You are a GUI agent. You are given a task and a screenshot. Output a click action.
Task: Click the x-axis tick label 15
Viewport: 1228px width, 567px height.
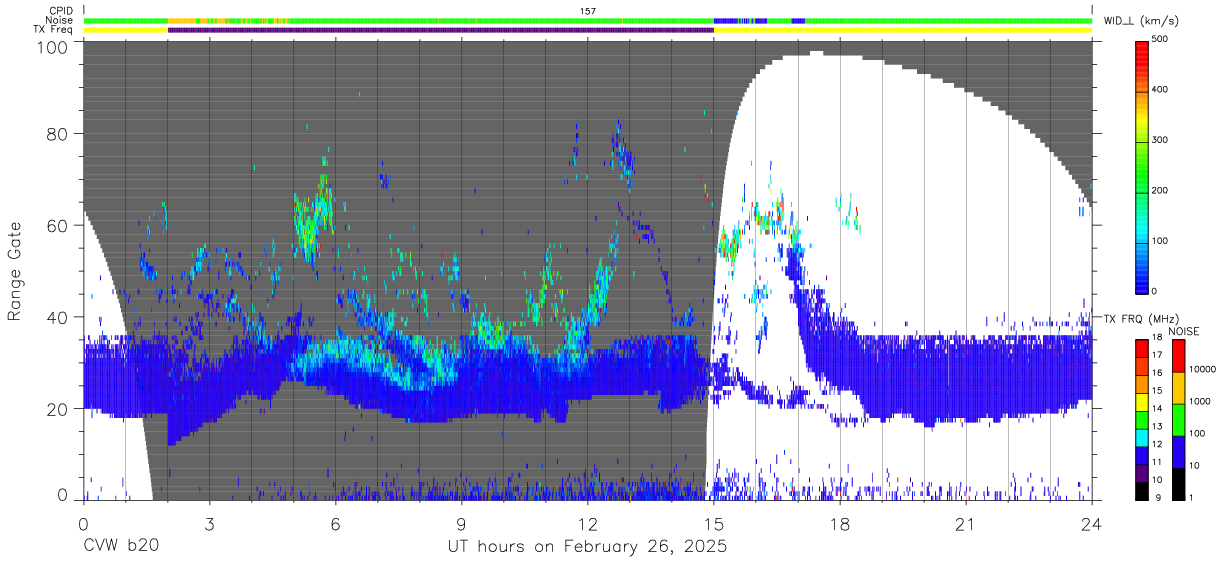point(713,524)
